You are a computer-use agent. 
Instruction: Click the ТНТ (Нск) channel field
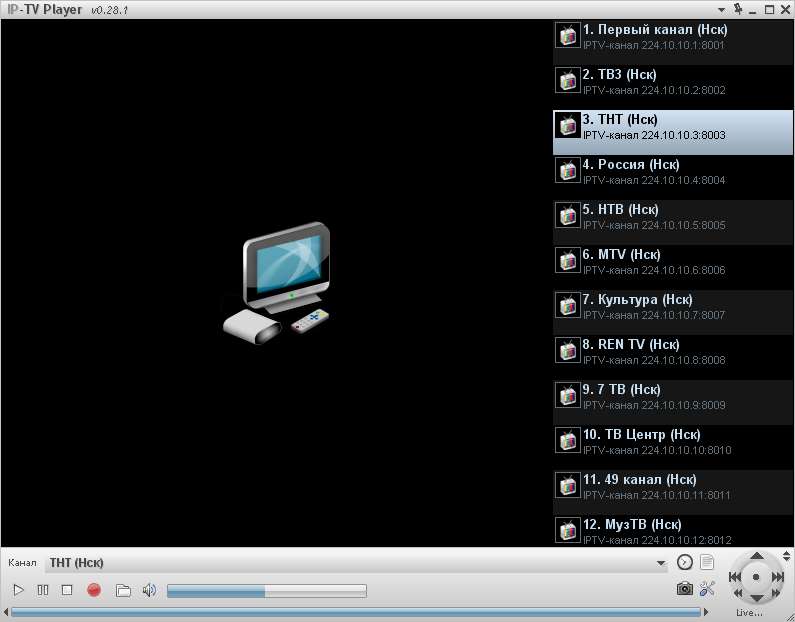click(x=356, y=563)
